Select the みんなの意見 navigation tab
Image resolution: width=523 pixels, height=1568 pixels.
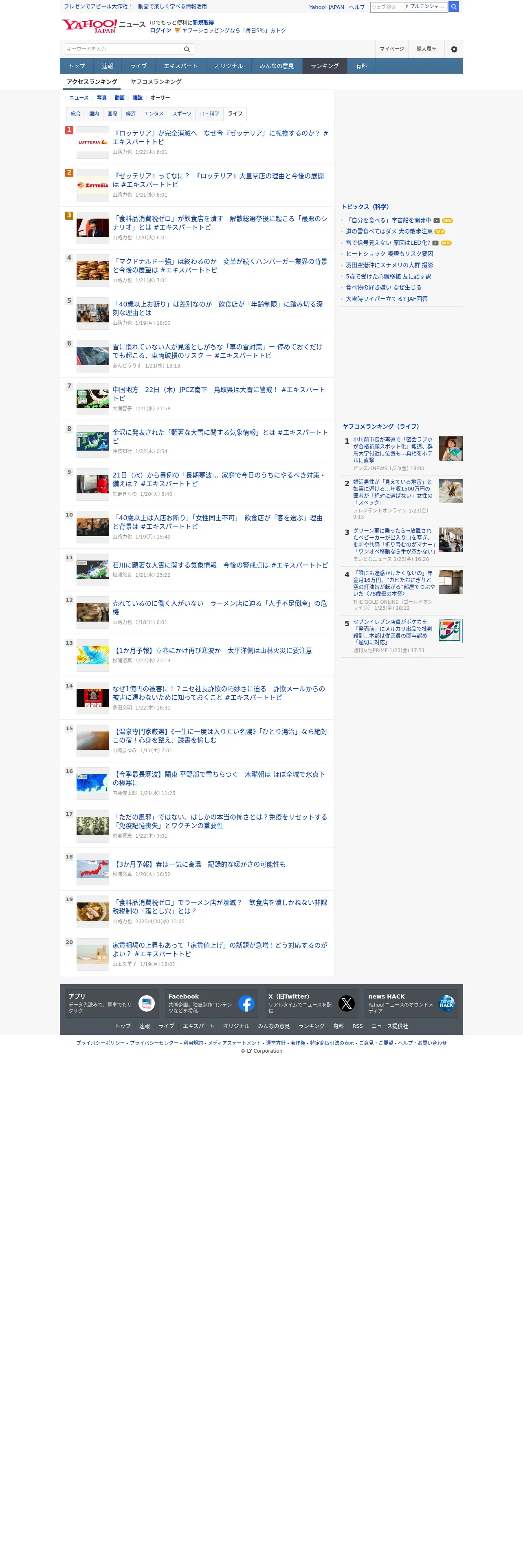coord(277,66)
